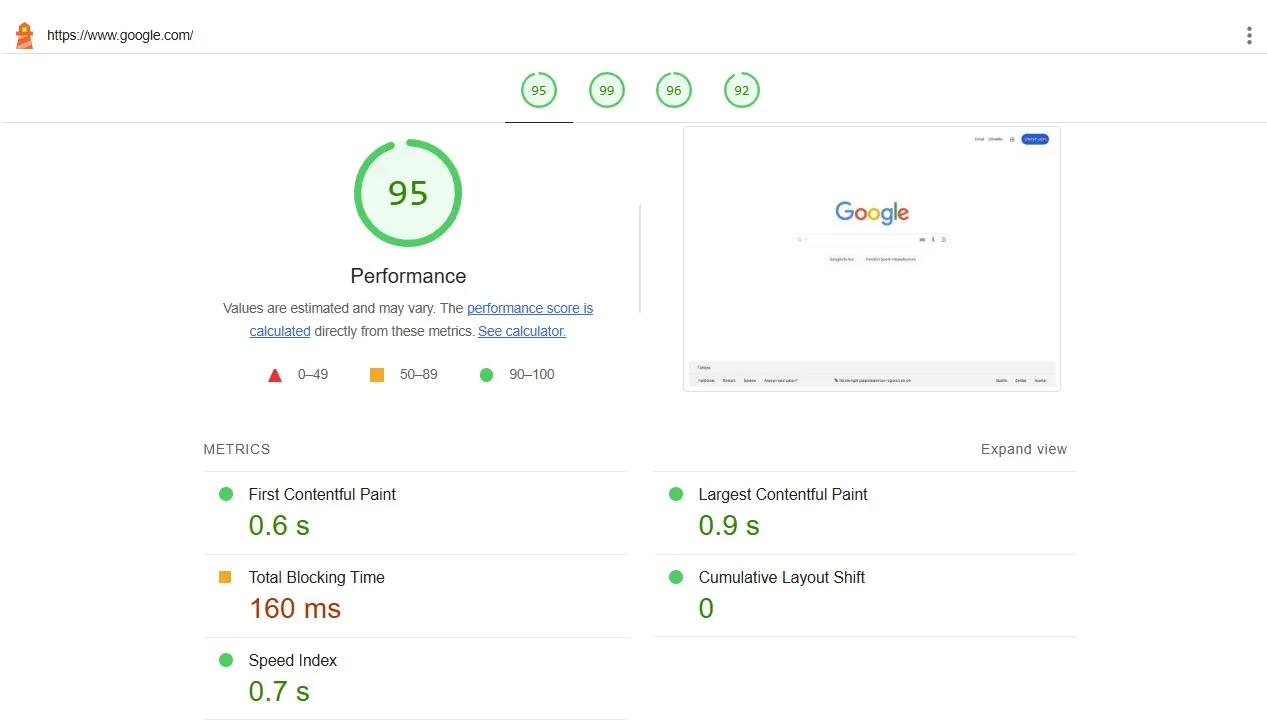The width and height of the screenshot is (1267, 726).
Task: Click the Cumulative Layout Shift value 0
Action: tap(706, 608)
